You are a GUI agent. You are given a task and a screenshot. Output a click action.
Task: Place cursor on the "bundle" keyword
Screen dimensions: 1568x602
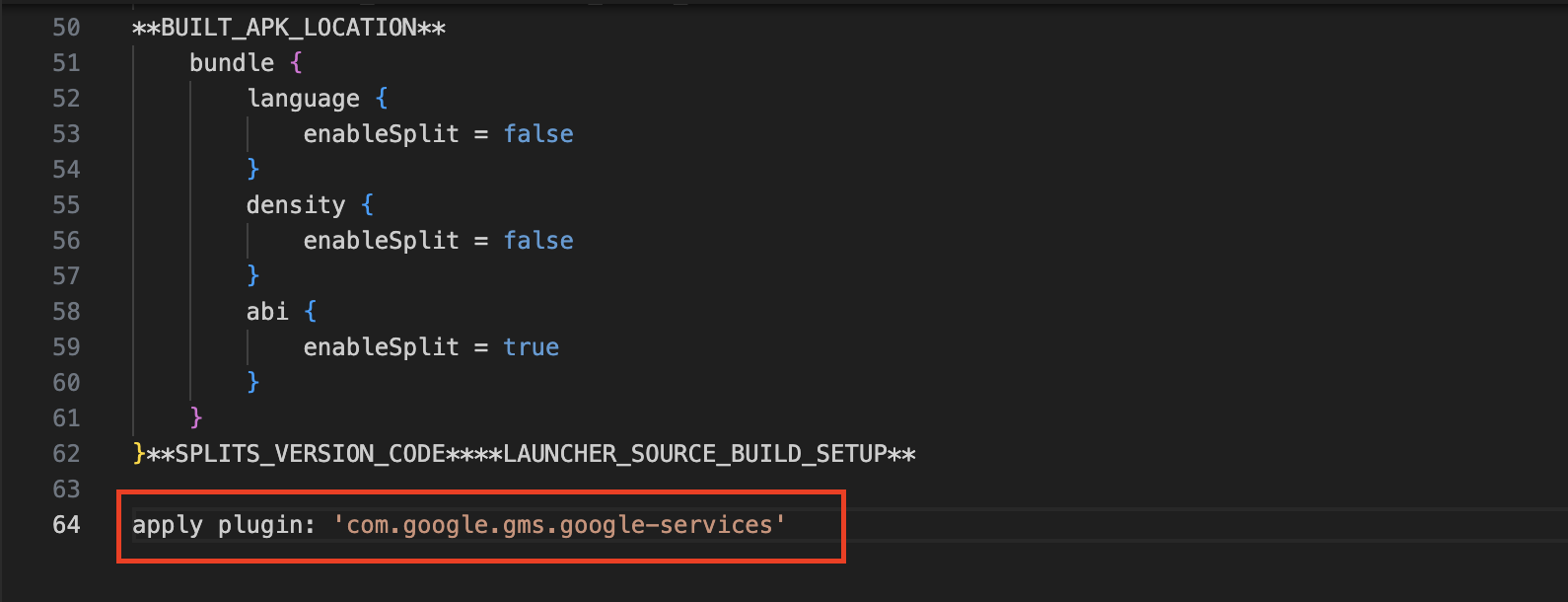tap(232, 63)
